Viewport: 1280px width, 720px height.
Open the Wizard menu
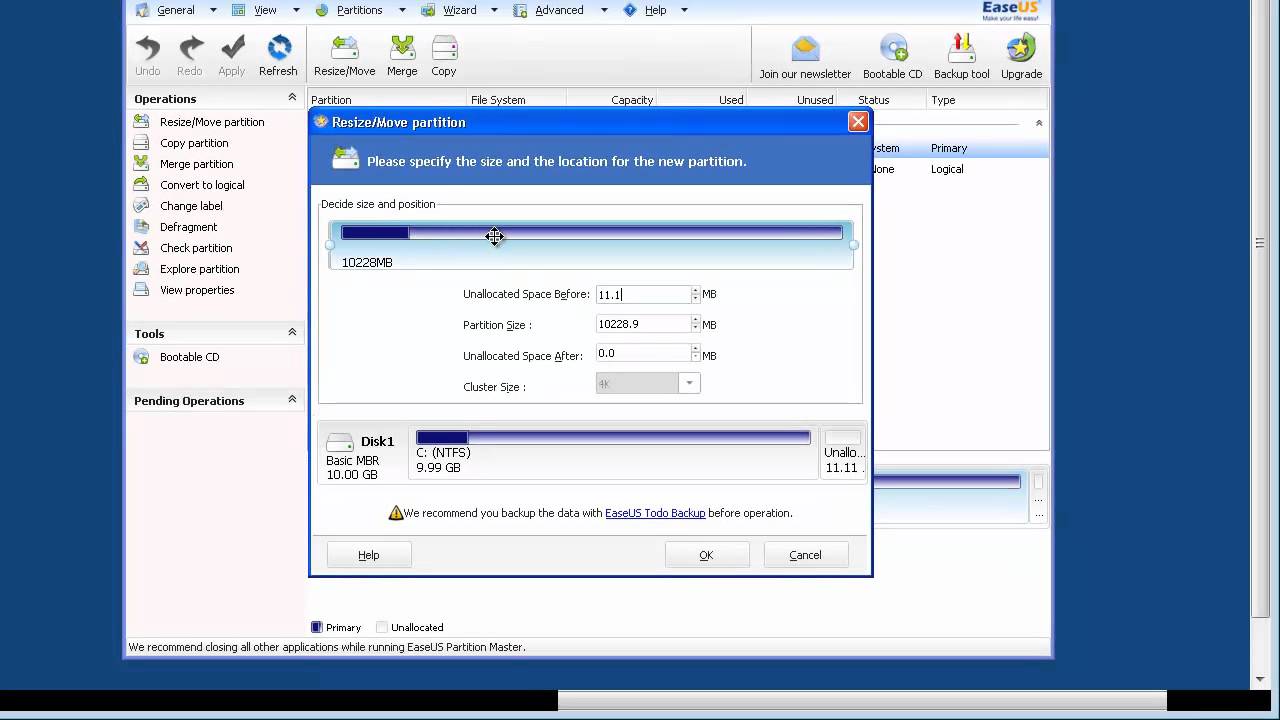[460, 10]
